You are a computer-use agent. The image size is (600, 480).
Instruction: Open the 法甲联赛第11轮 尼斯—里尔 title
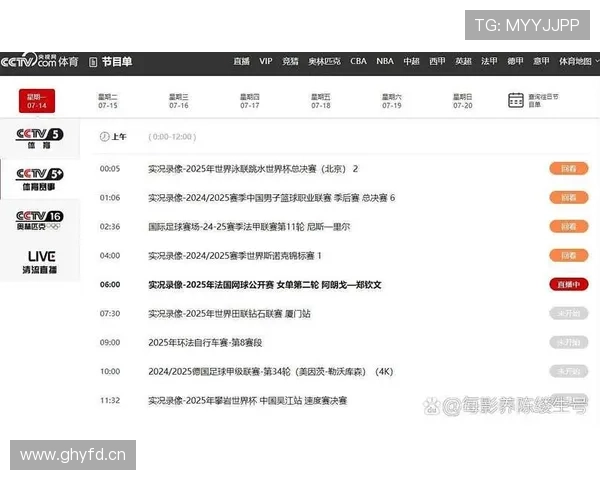click(249, 227)
